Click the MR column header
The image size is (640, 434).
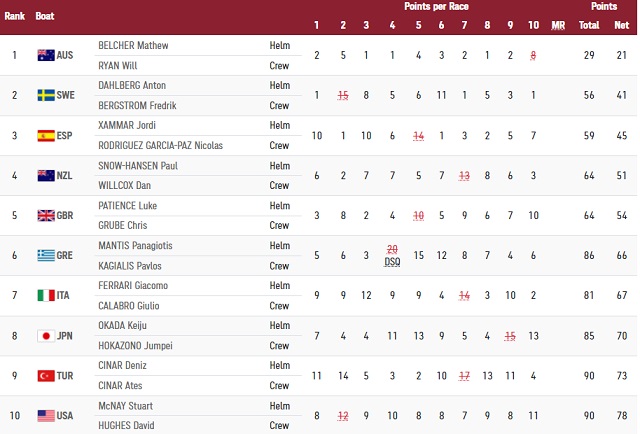pos(558,25)
